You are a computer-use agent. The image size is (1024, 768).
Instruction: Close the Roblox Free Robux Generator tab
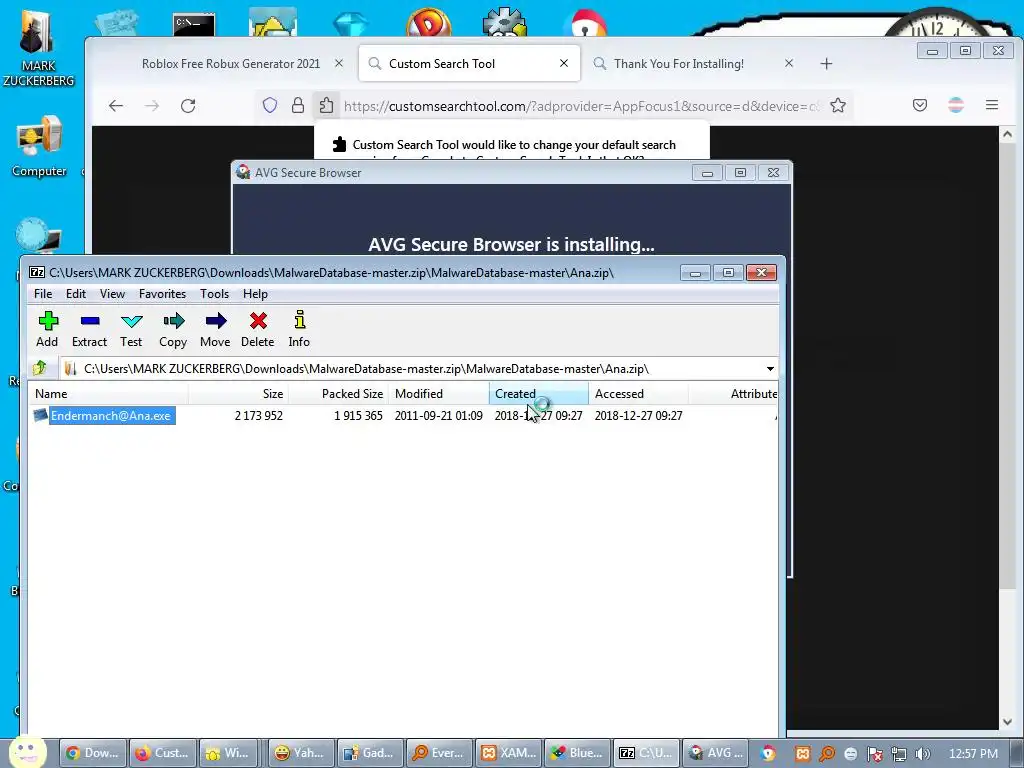tap(339, 63)
